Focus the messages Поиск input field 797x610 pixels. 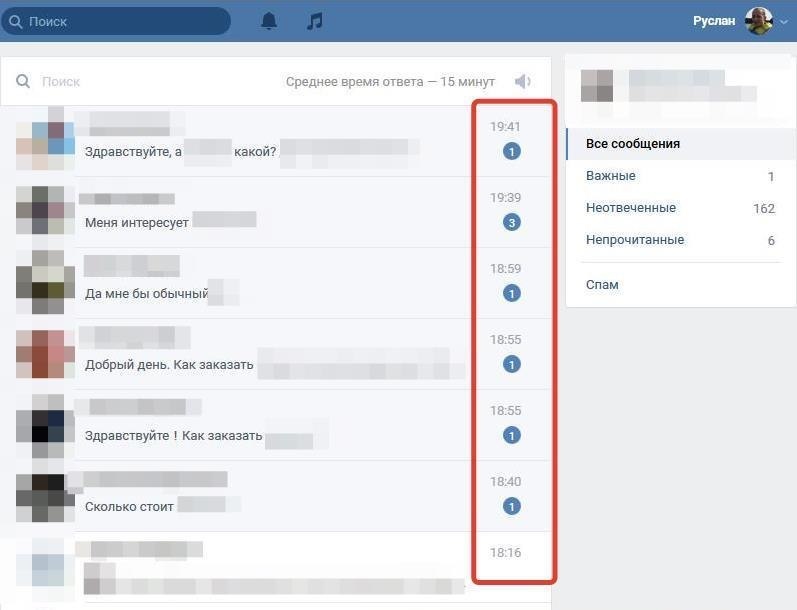click(147, 81)
